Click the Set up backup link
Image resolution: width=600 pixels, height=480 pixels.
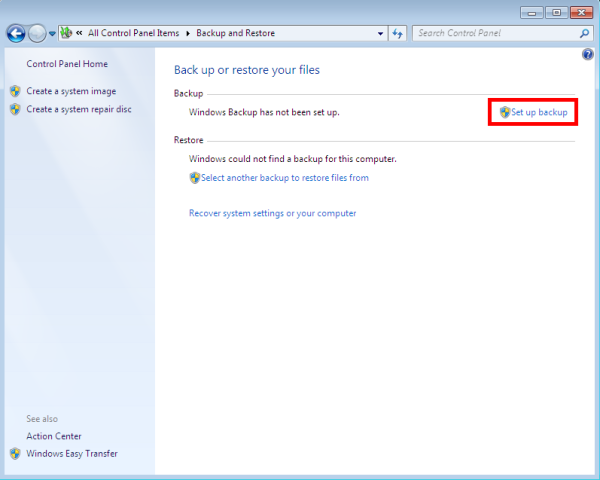pos(539,112)
